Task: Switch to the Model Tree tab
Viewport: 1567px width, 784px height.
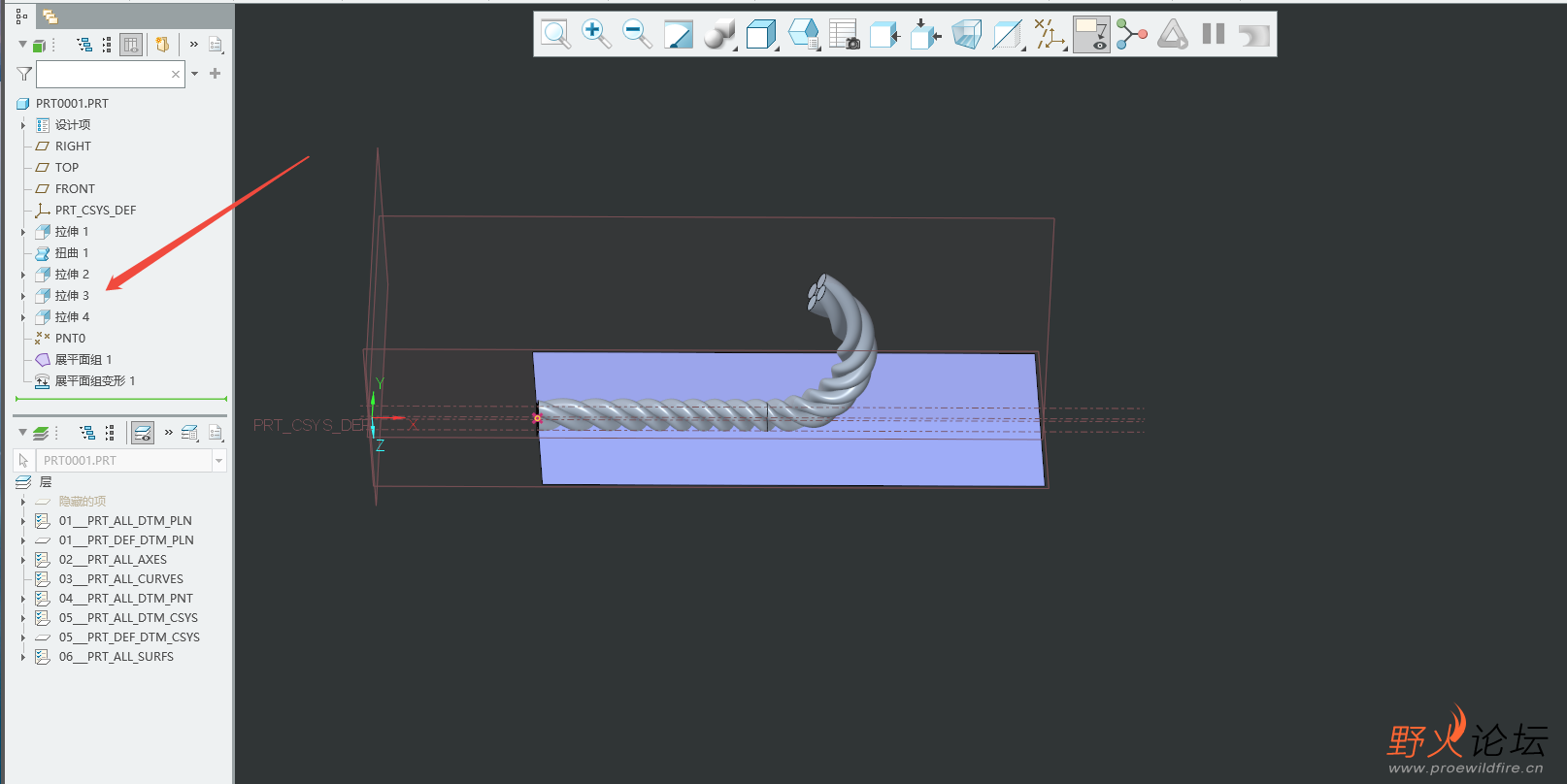Action: (x=21, y=16)
